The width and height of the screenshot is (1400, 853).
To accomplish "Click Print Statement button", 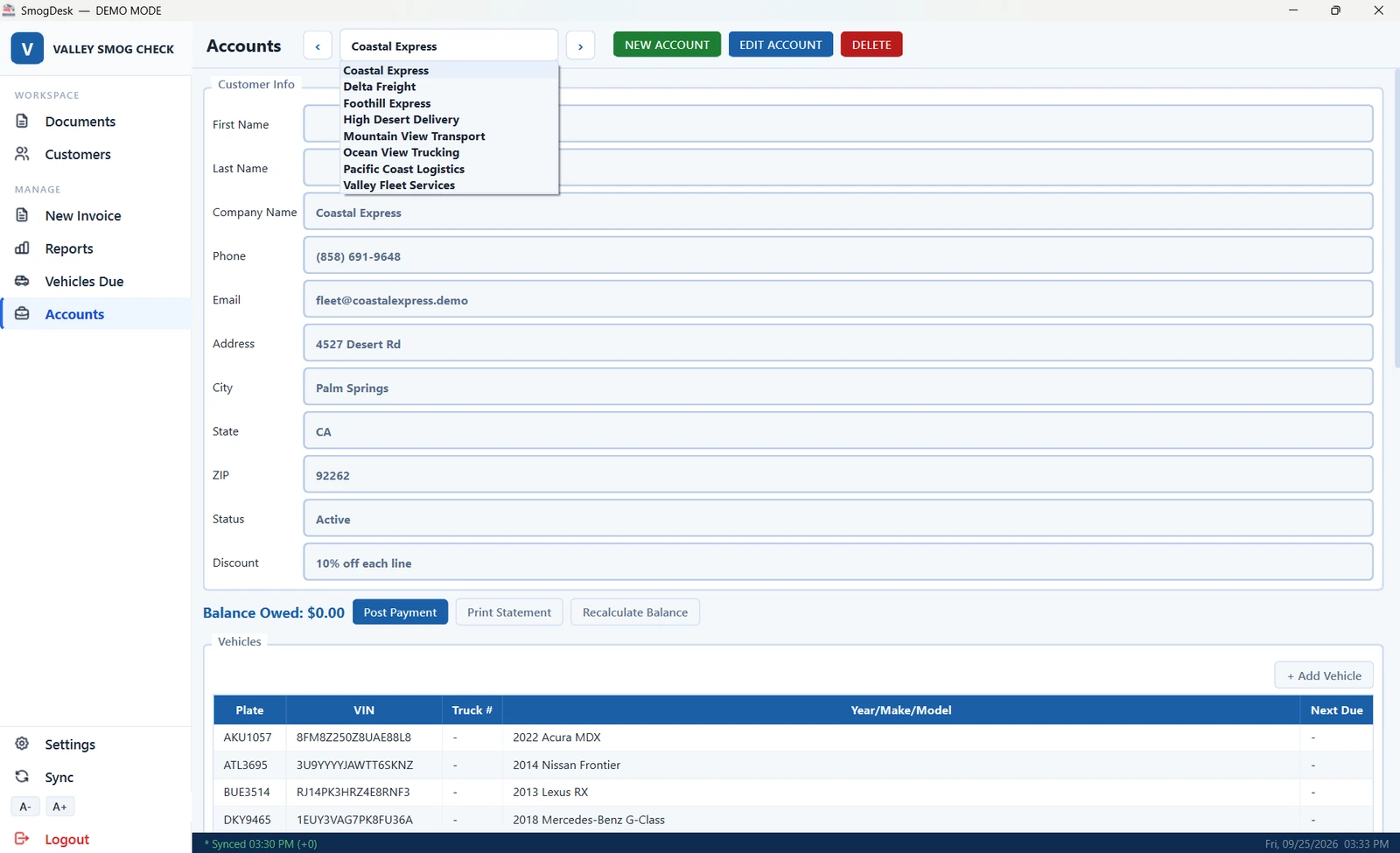I will point(509,612).
